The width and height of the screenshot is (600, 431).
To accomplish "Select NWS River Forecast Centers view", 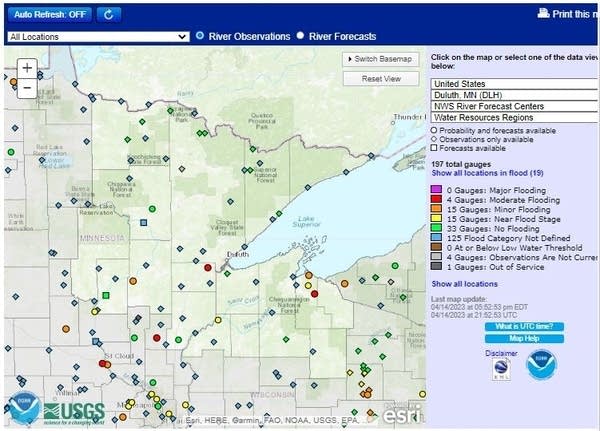I will (514, 106).
